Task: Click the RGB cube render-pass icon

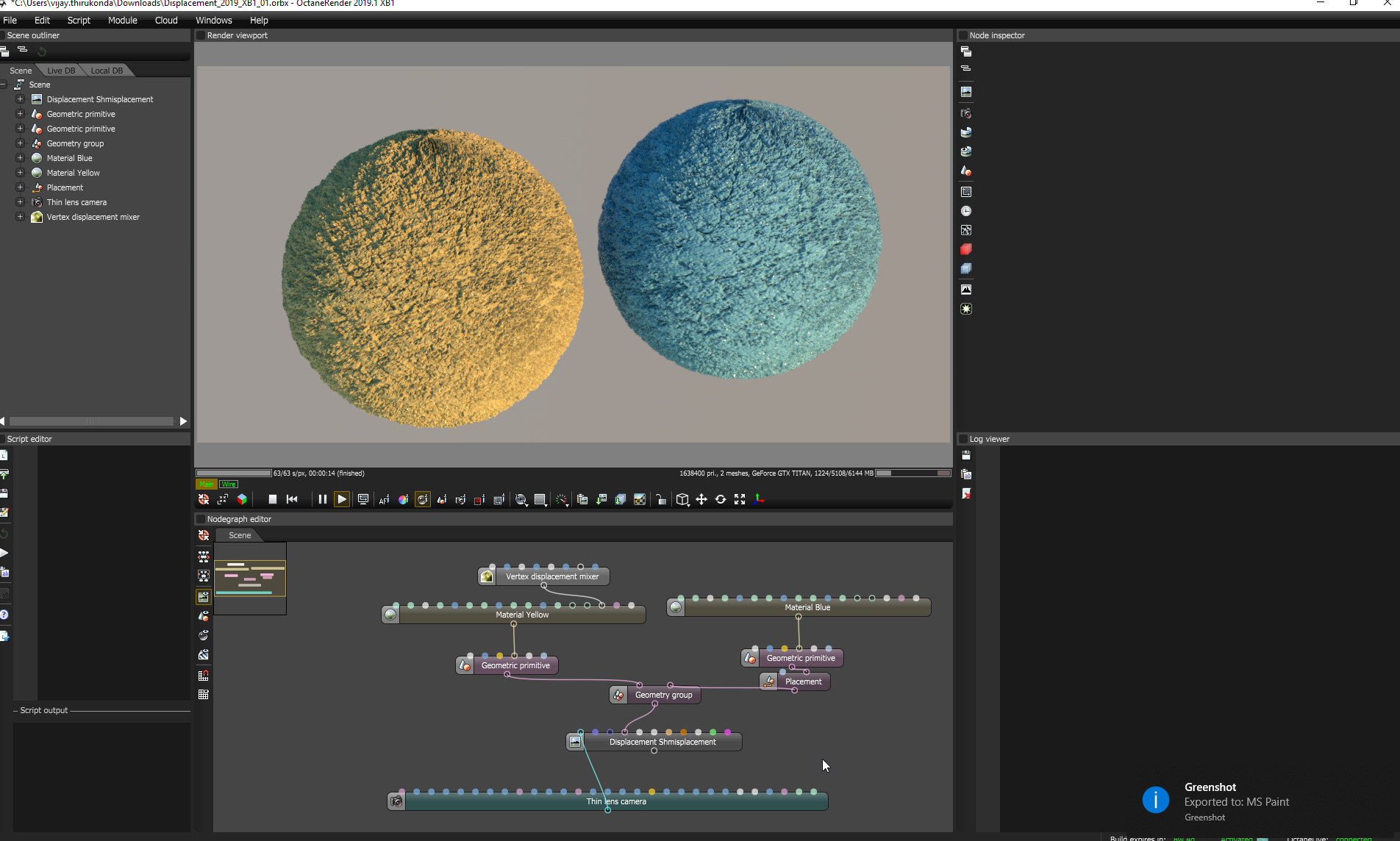Action: coord(242,499)
